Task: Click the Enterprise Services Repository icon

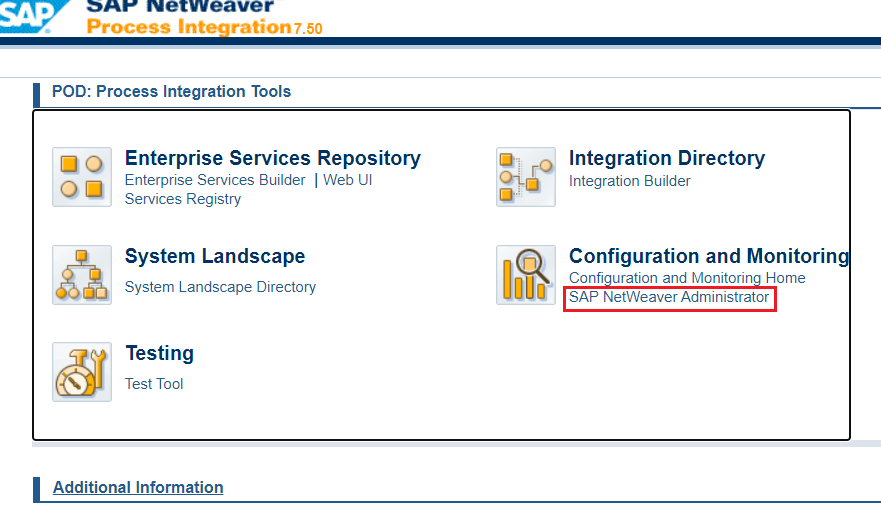Action: pos(82,177)
